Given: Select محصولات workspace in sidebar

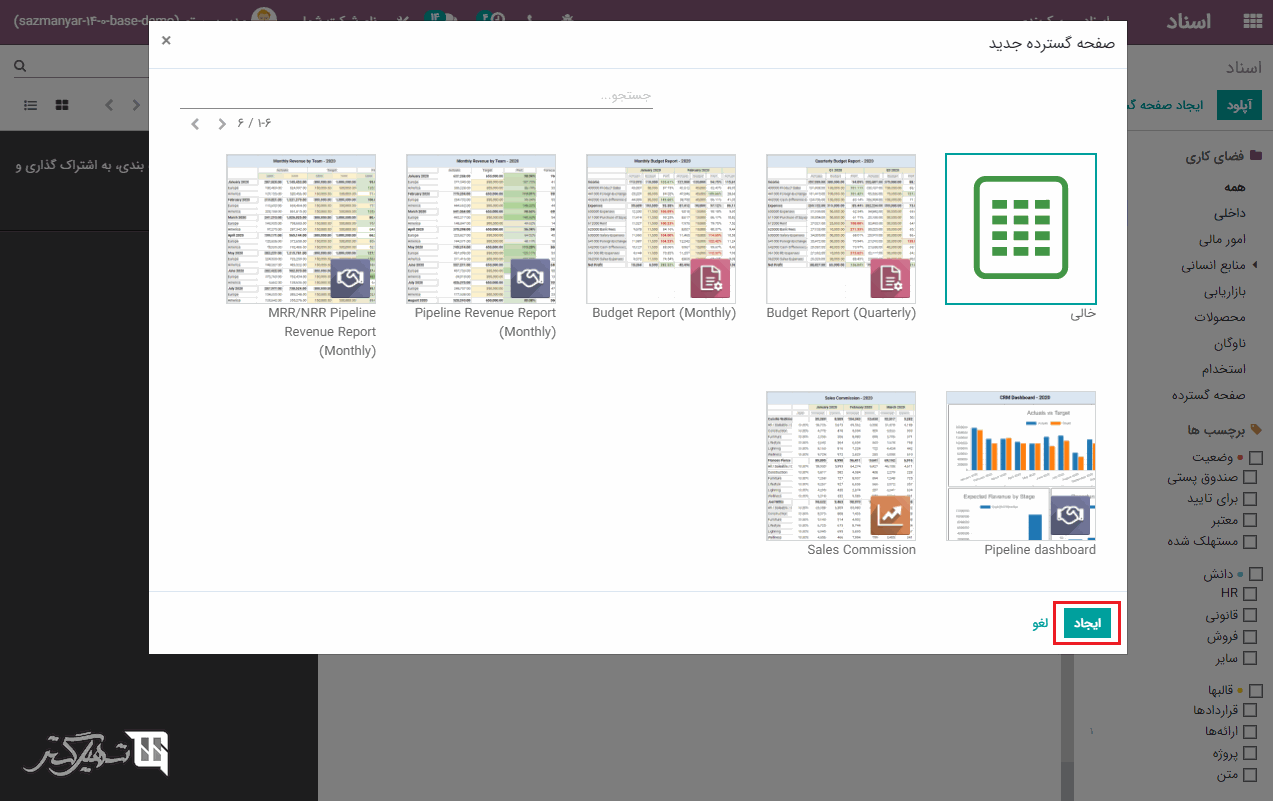Looking at the screenshot, I should click(1219, 317).
